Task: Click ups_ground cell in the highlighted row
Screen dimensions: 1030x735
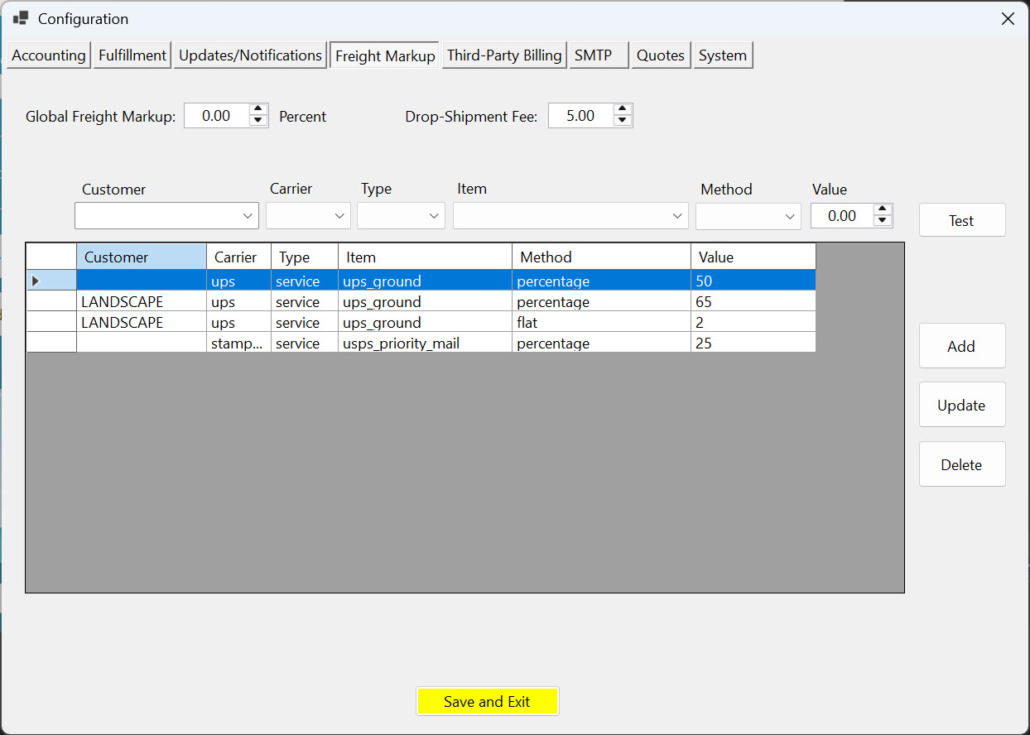Action: coord(425,280)
